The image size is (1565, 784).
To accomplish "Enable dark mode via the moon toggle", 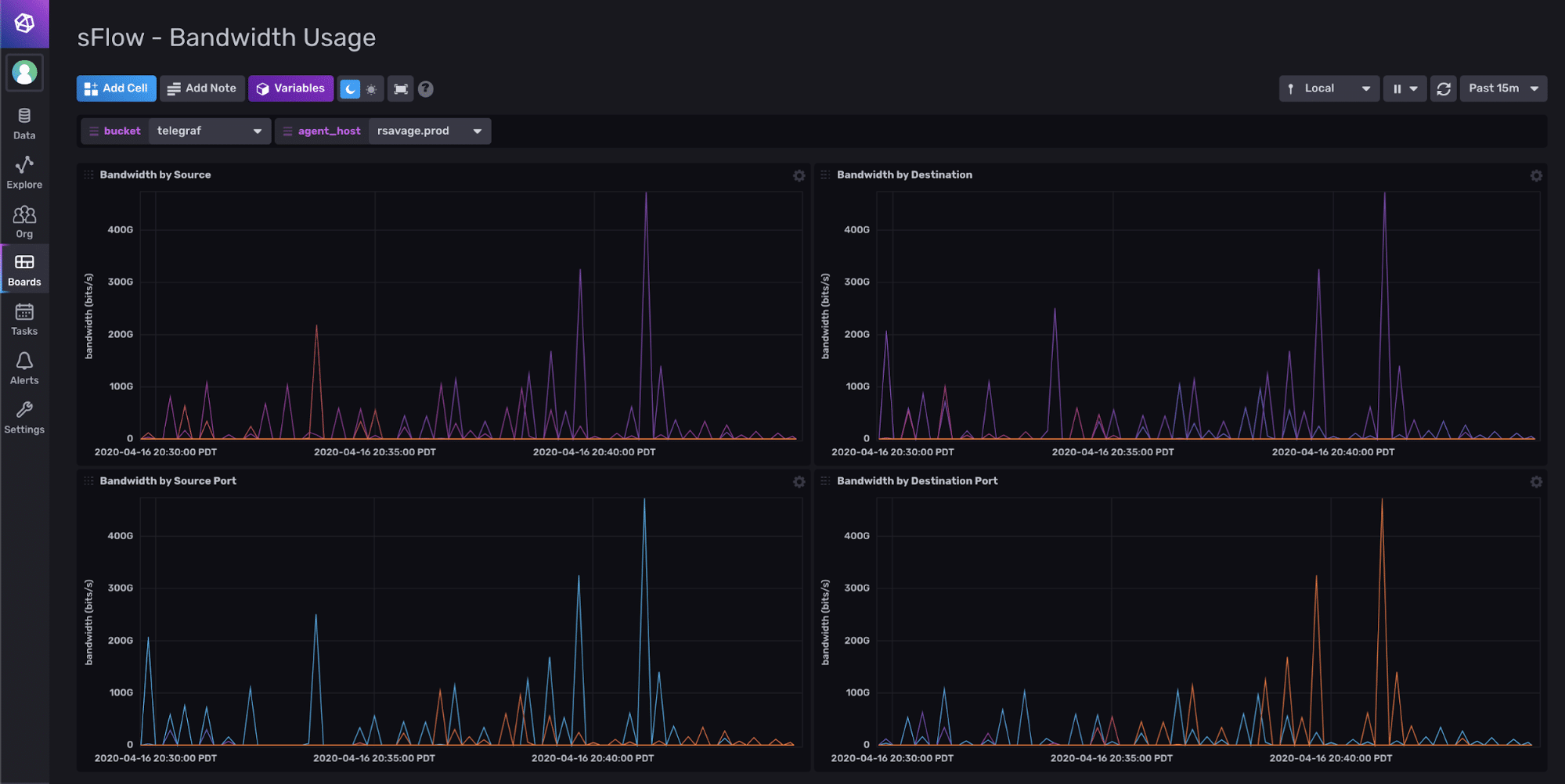I will pyautogui.click(x=350, y=88).
